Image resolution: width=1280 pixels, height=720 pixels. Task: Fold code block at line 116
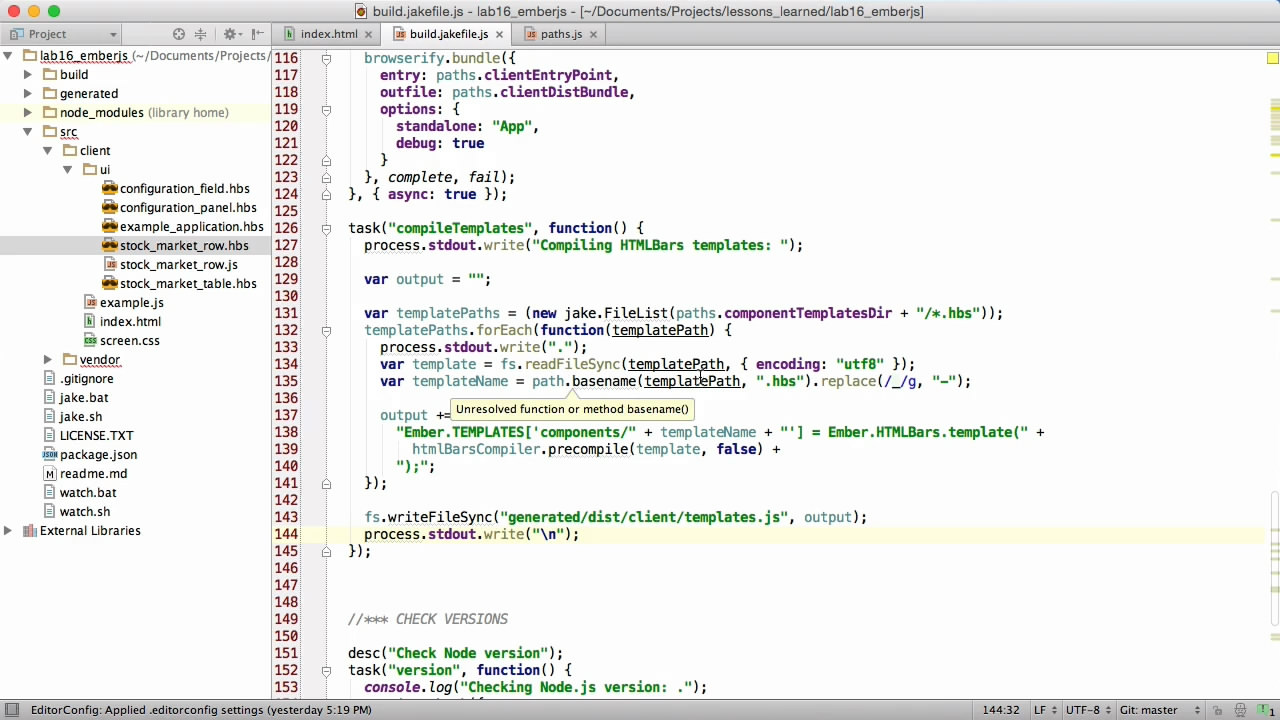point(326,59)
